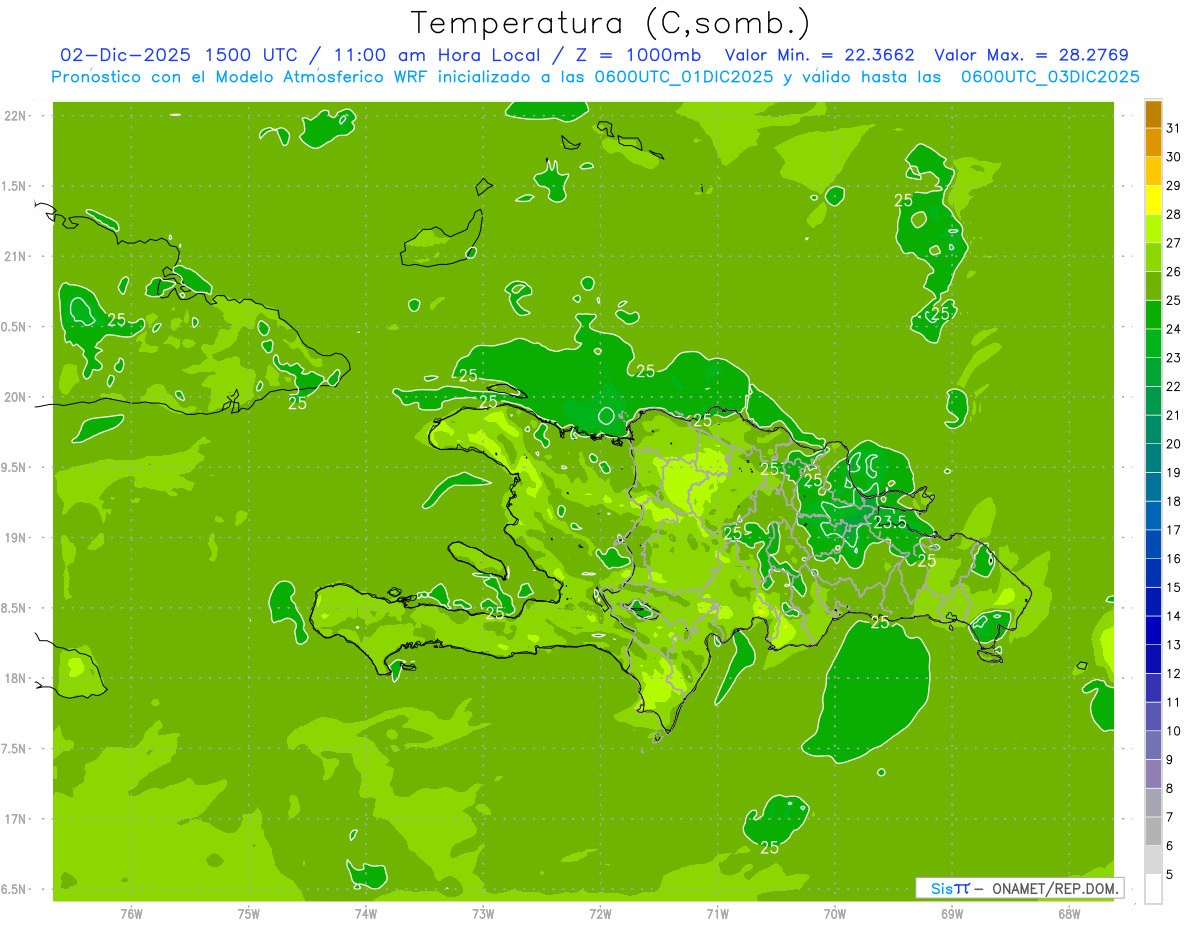Click legend value '14'
This screenshot has height=927, width=1200.
[1174, 616]
